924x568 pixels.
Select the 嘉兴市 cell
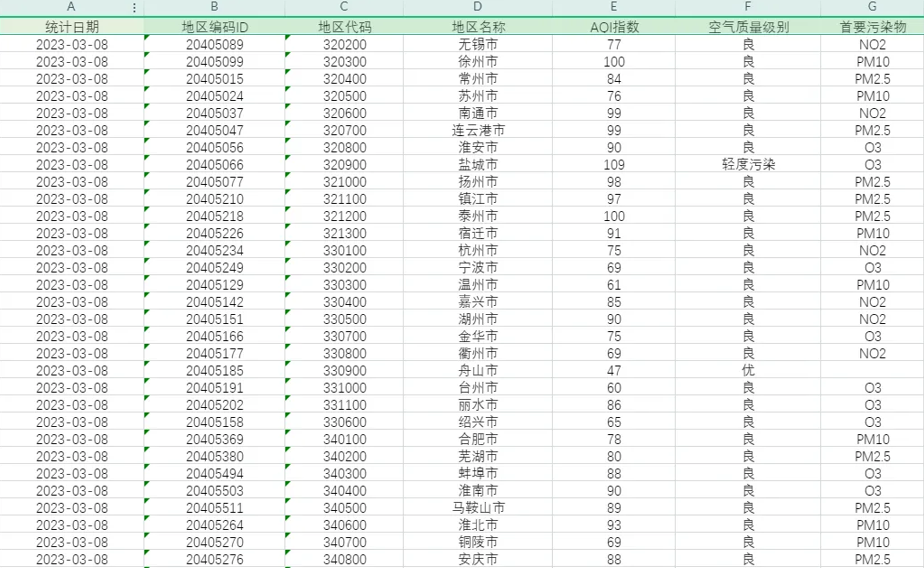478,301
